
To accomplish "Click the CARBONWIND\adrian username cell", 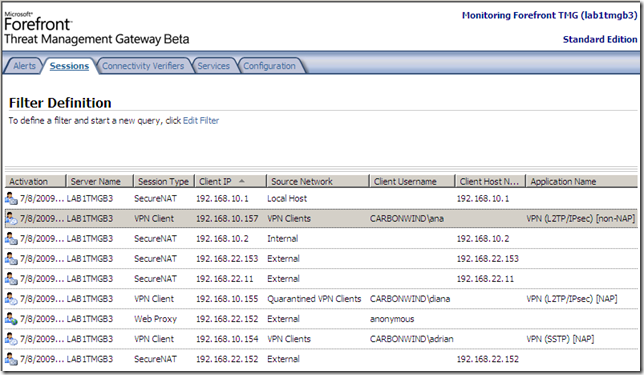I will [x=412, y=339].
